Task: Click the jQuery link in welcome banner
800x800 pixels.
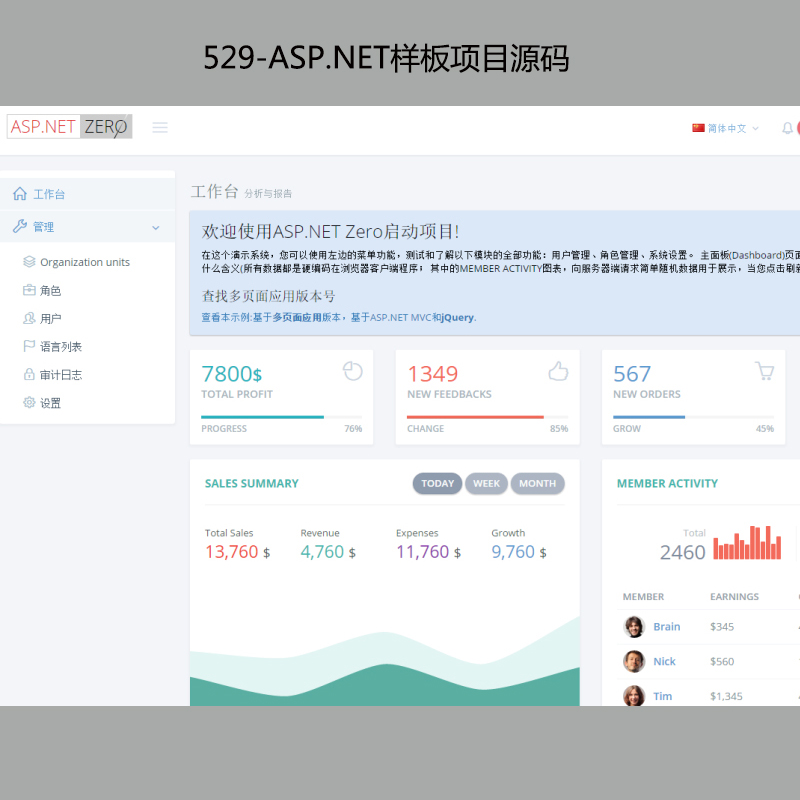Action: click(457, 317)
